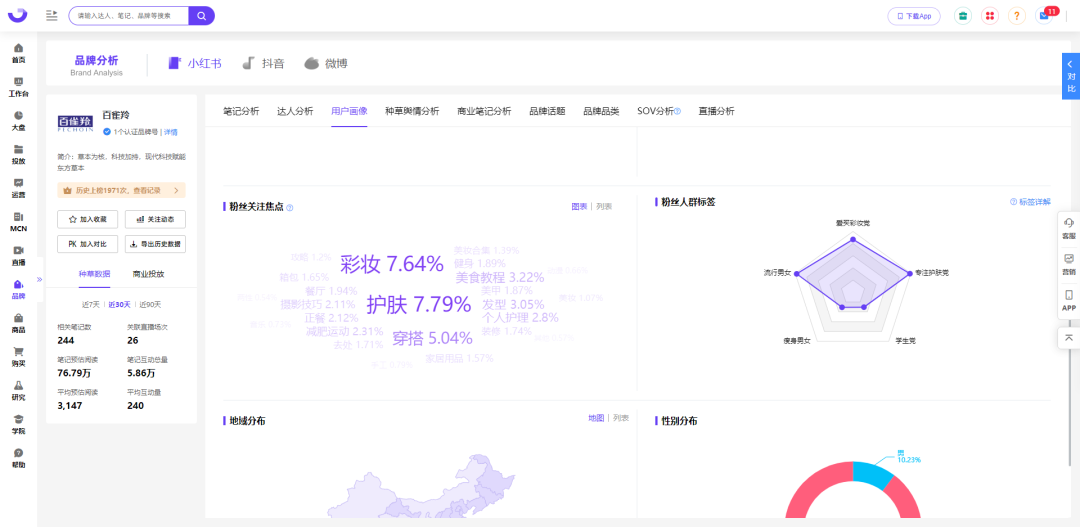The image size is (1080, 527).
Task: Open the 投放 folder sidebar item
Action: [19, 154]
